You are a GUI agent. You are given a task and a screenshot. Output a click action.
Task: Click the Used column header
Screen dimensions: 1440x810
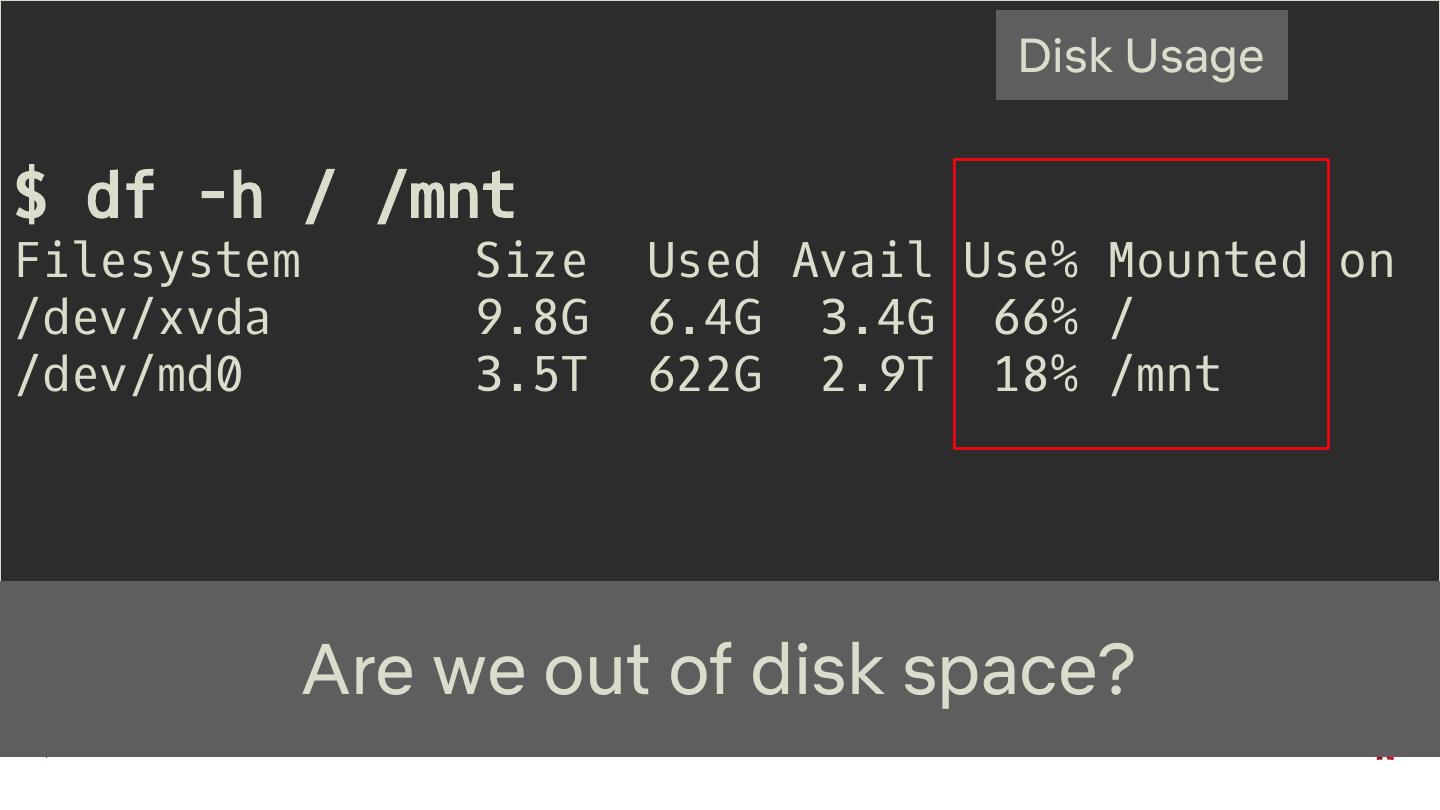point(704,262)
